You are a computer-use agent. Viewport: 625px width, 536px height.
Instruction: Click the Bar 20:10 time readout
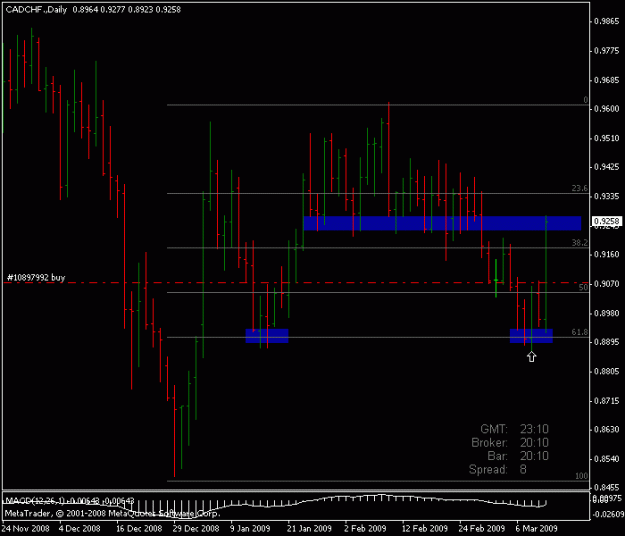point(518,456)
